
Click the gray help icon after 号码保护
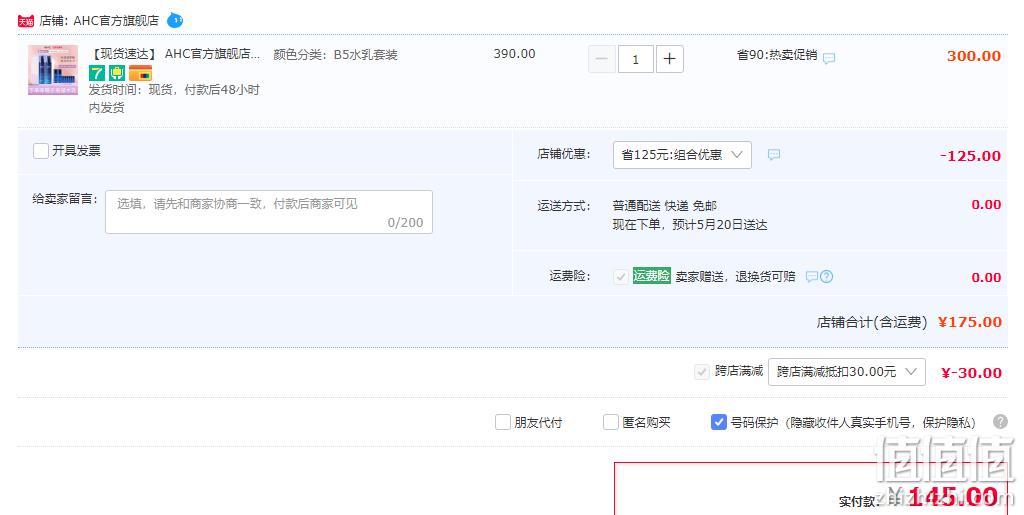pos(1000,422)
